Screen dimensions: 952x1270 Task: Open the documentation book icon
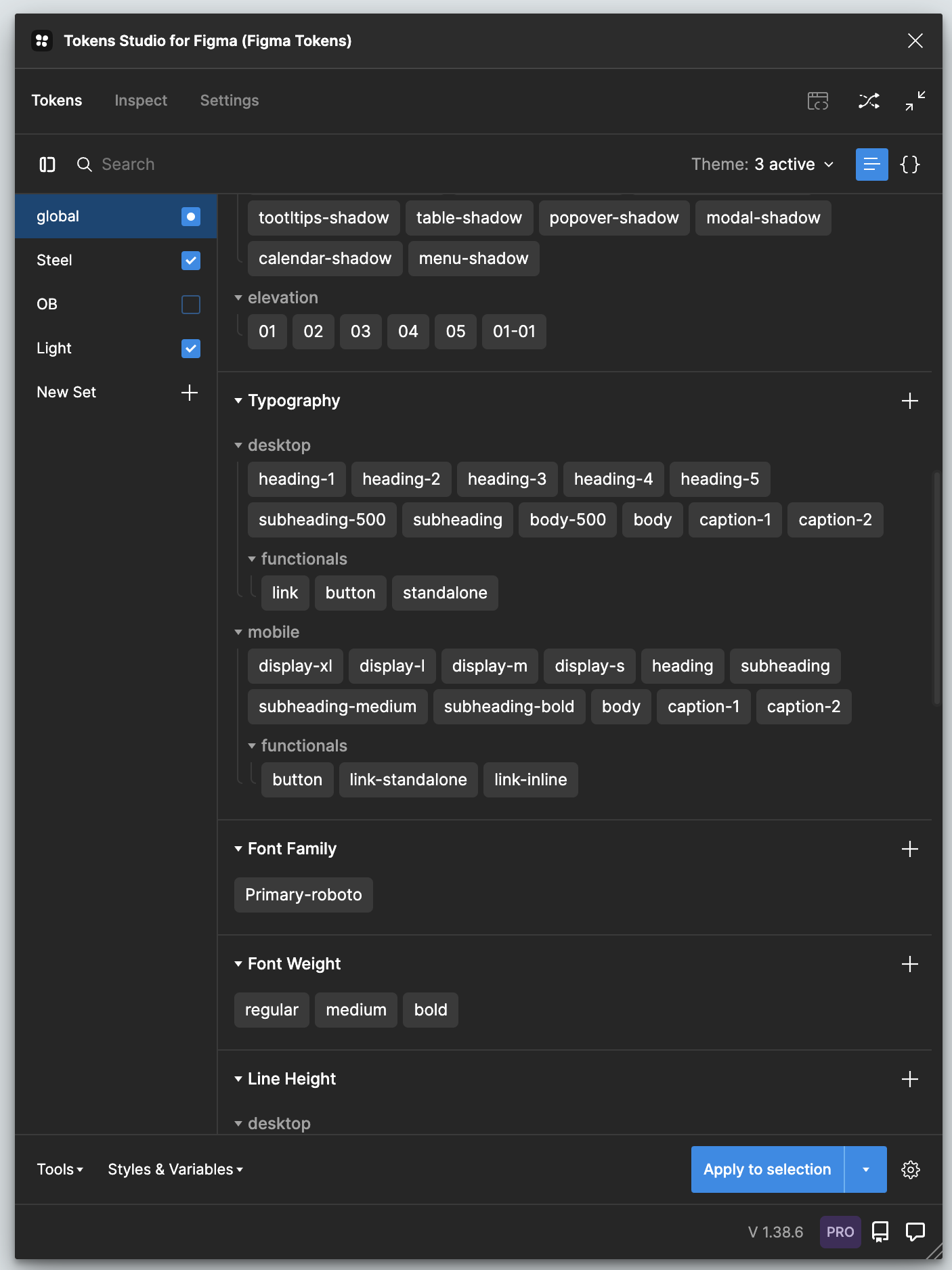(x=880, y=1232)
